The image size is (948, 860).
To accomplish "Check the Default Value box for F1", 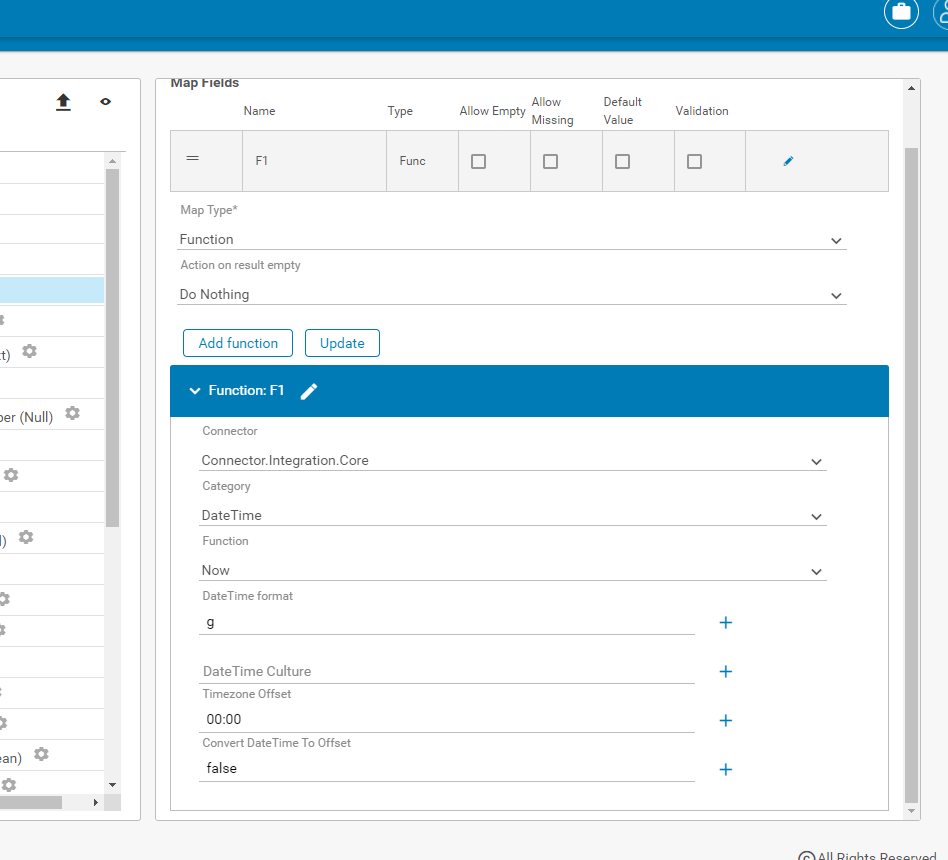I will [622, 161].
